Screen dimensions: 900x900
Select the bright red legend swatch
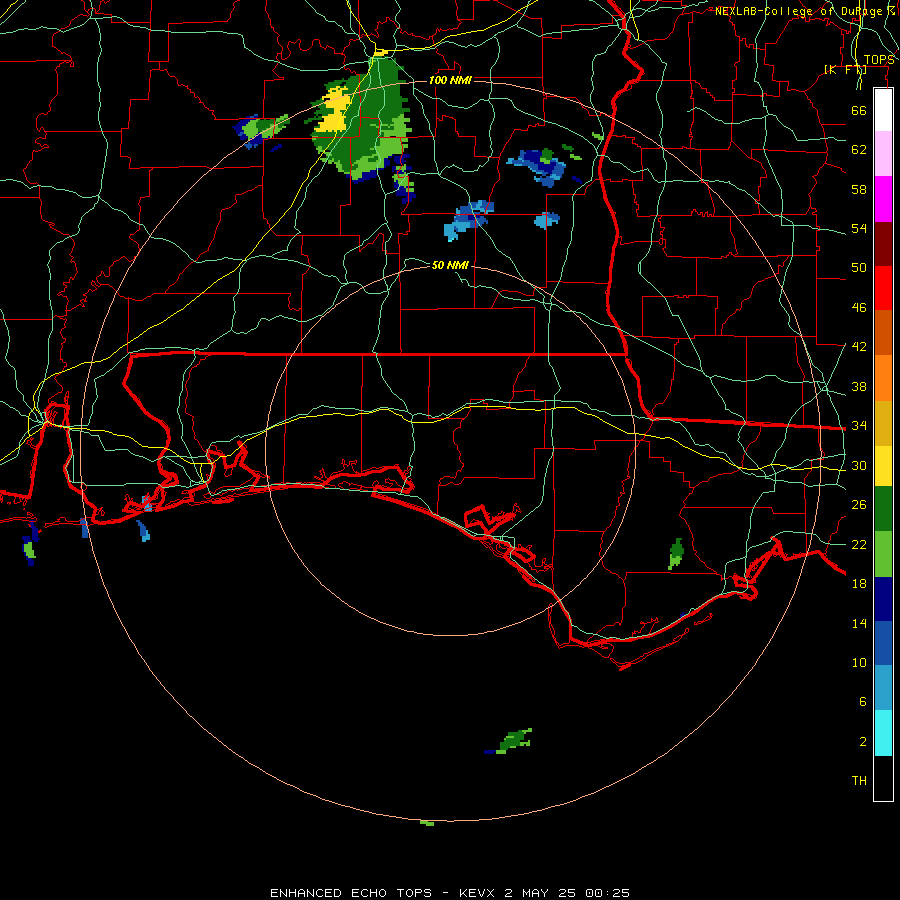click(883, 288)
